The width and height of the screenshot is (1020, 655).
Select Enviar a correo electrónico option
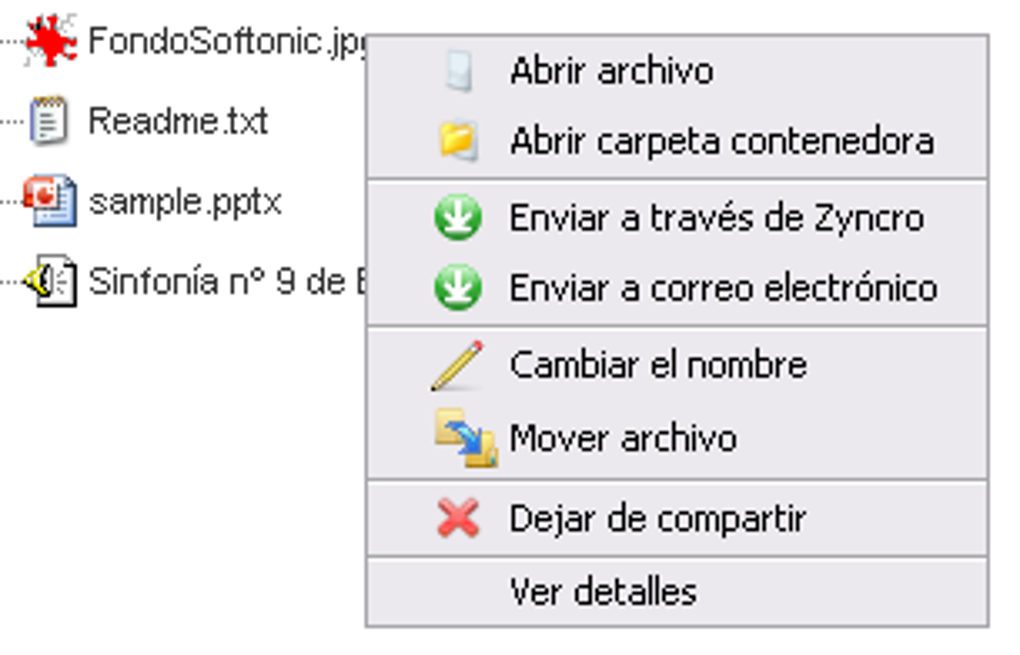tap(723, 288)
